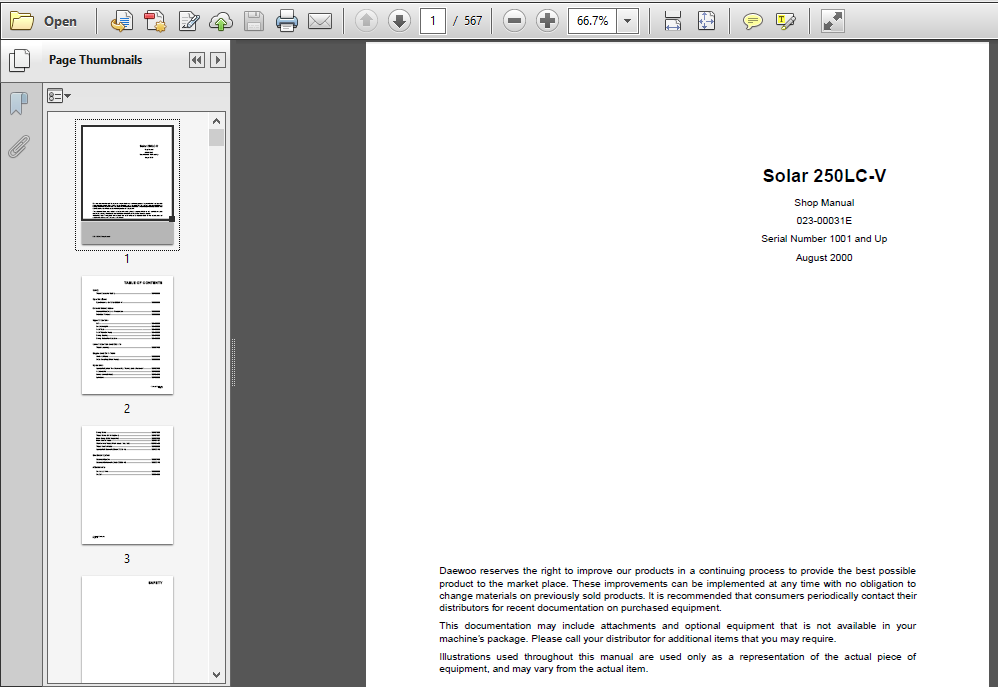998x687 pixels.
Task: Click the Create PDF from web page icon
Action: coord(121,21)
